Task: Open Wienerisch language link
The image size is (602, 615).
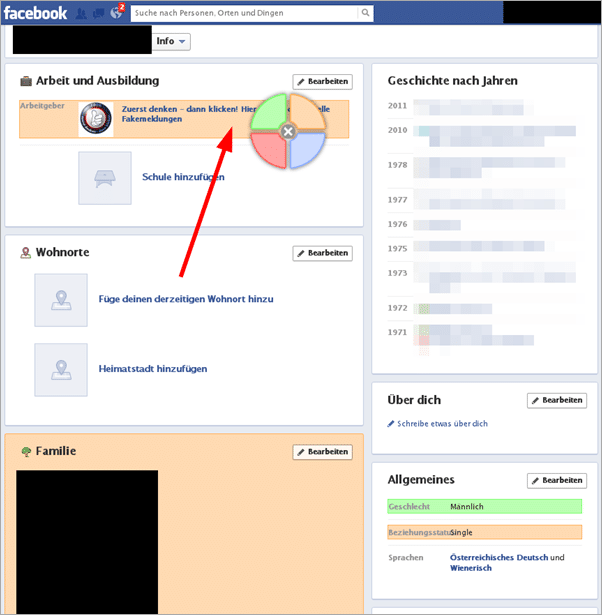Action: (x=471, y=568)
